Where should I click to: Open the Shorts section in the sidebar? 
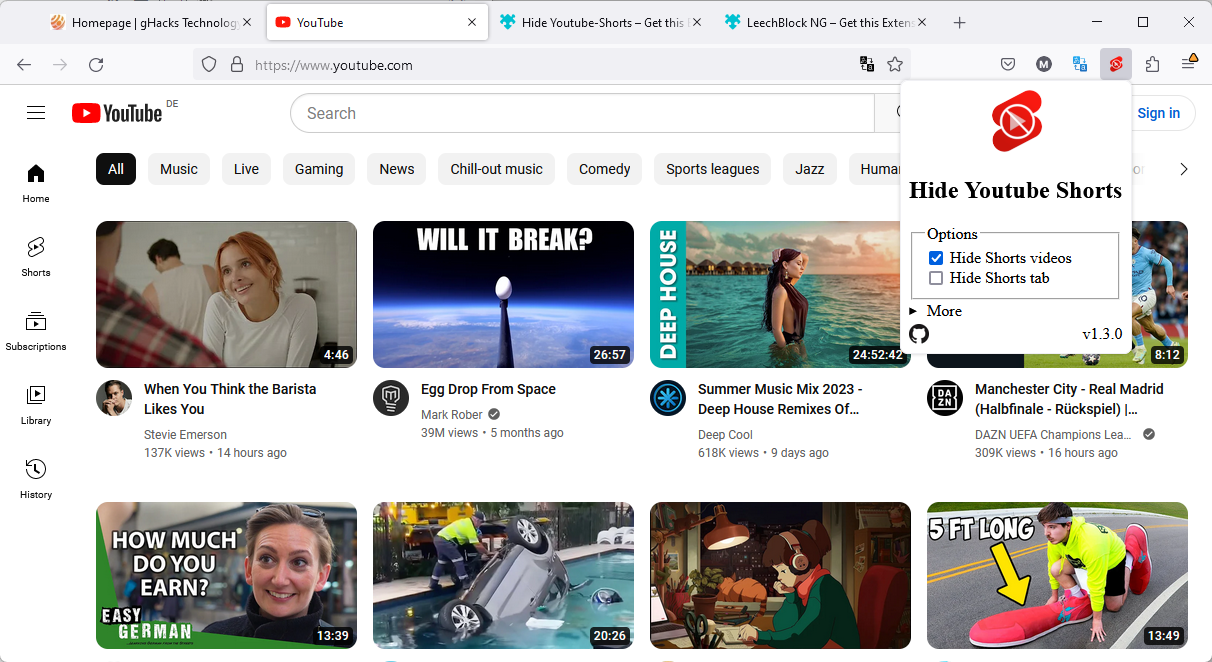[35, 256]
